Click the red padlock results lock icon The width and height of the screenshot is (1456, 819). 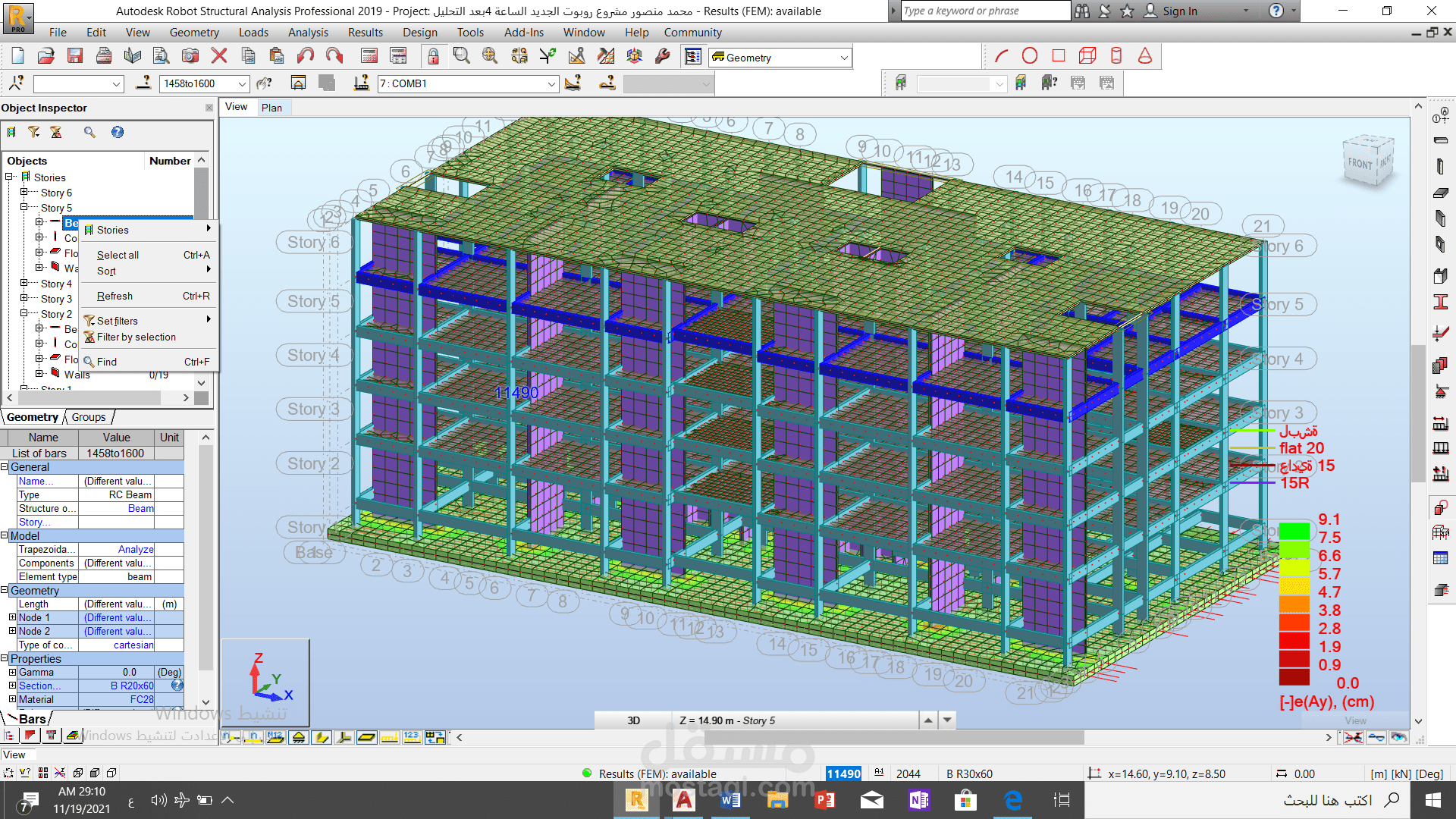(433, 56)
